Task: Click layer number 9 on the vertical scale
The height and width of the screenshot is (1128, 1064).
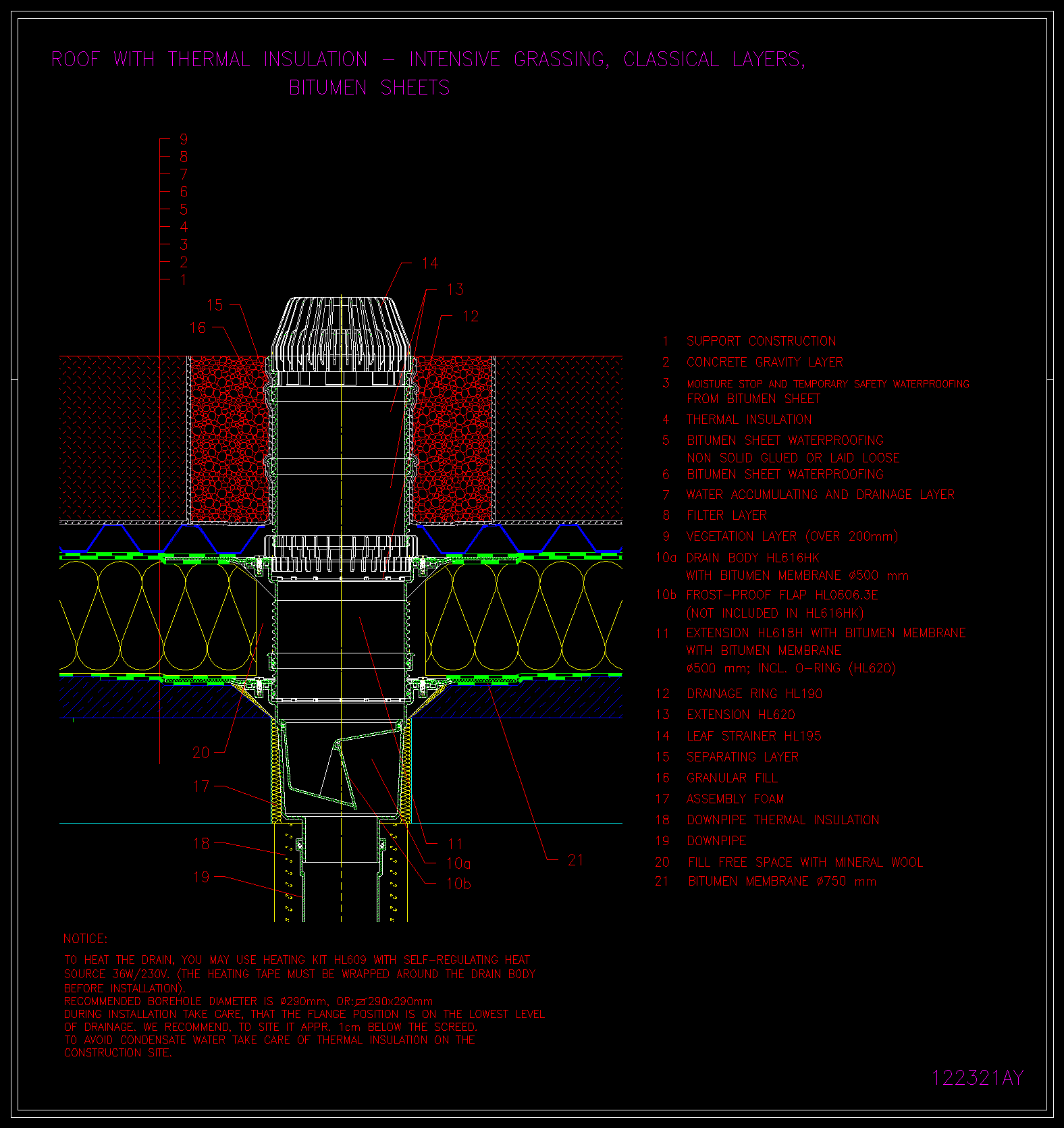Action: coord(184,140)
